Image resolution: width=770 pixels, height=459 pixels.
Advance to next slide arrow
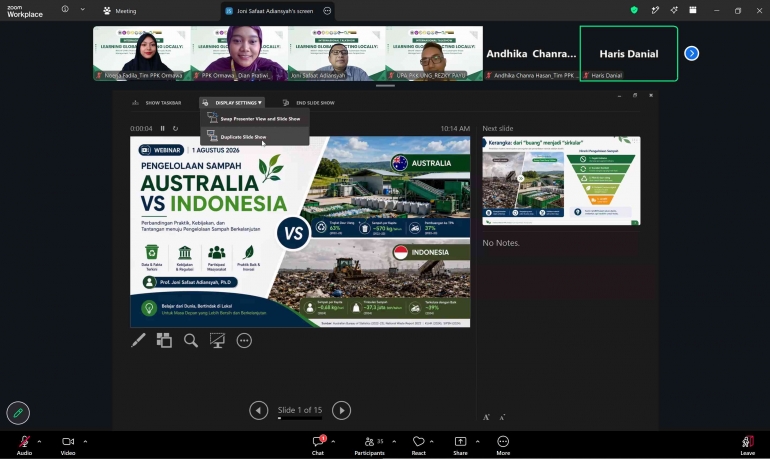click(341, 410)
